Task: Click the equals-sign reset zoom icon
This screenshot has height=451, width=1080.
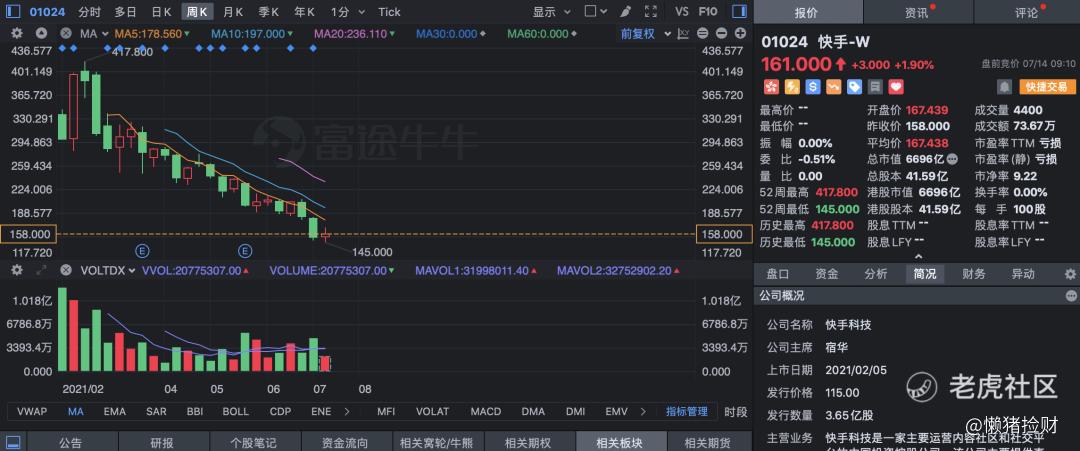Action: pos(703,34)
